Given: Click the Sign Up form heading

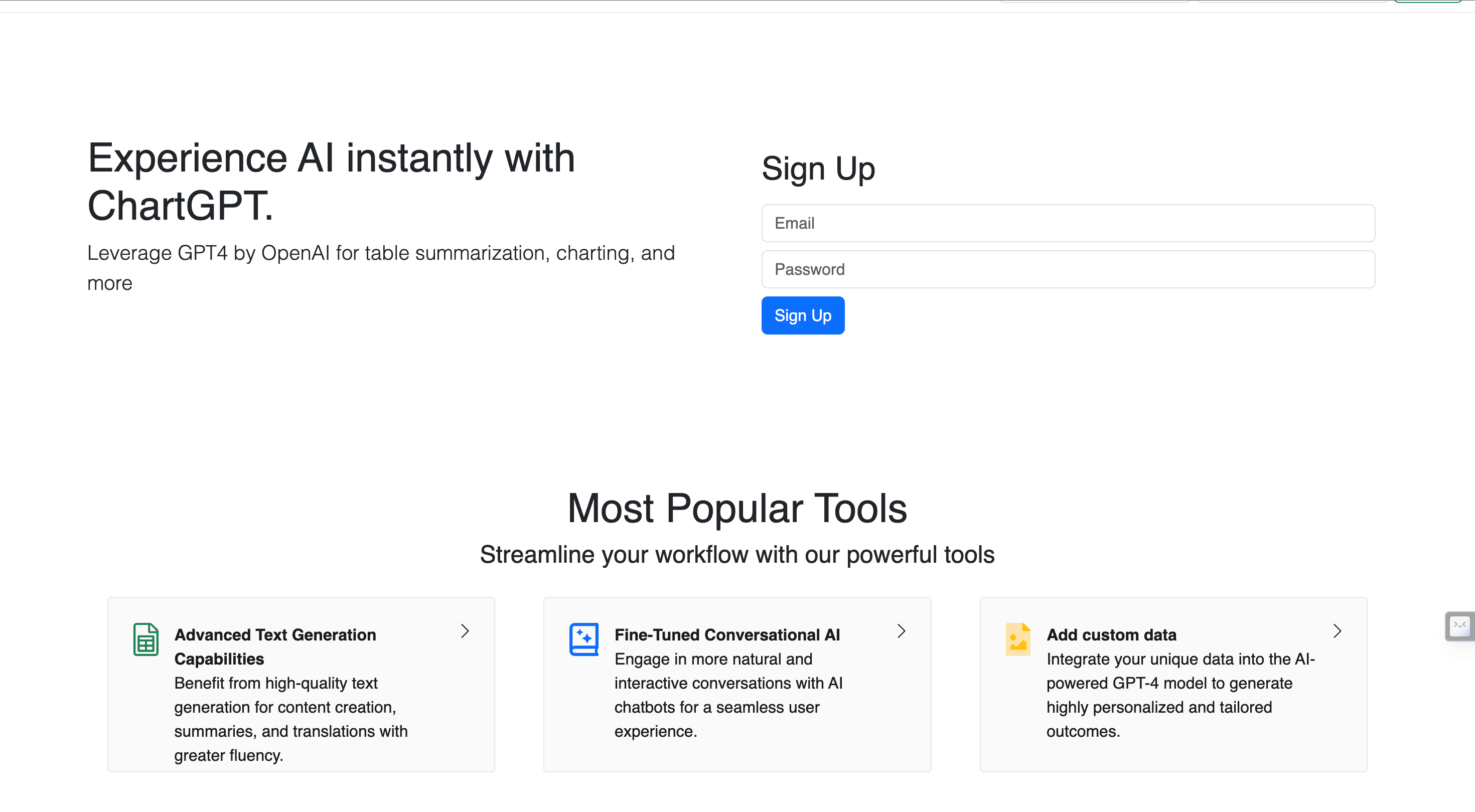Looking at the screenshot, I should tap(818, 169).
